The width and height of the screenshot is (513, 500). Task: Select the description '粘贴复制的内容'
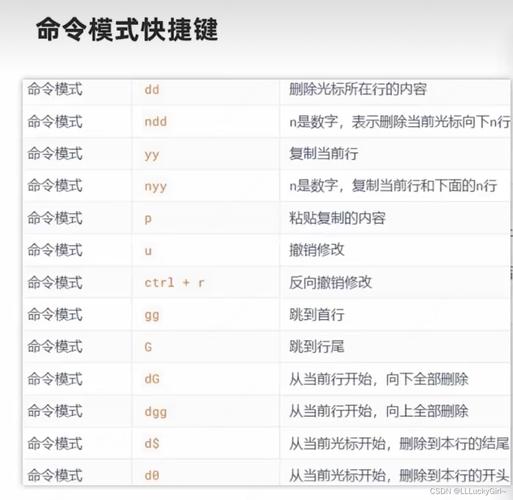[337, 218]
